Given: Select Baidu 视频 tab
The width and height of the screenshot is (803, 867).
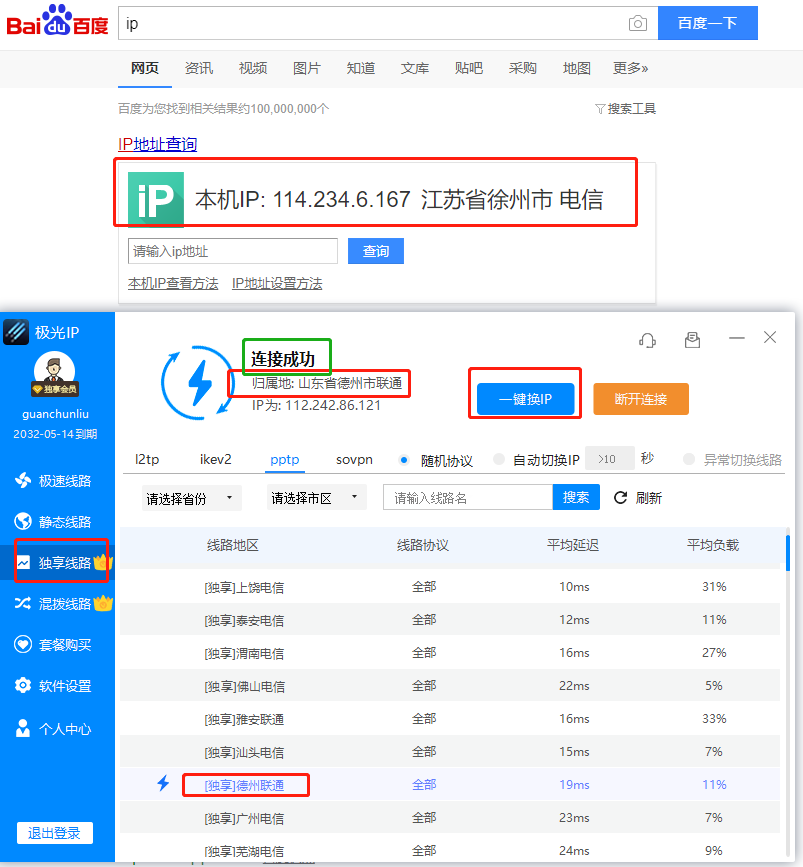Looking at the screenshot, I should point(253,68).
